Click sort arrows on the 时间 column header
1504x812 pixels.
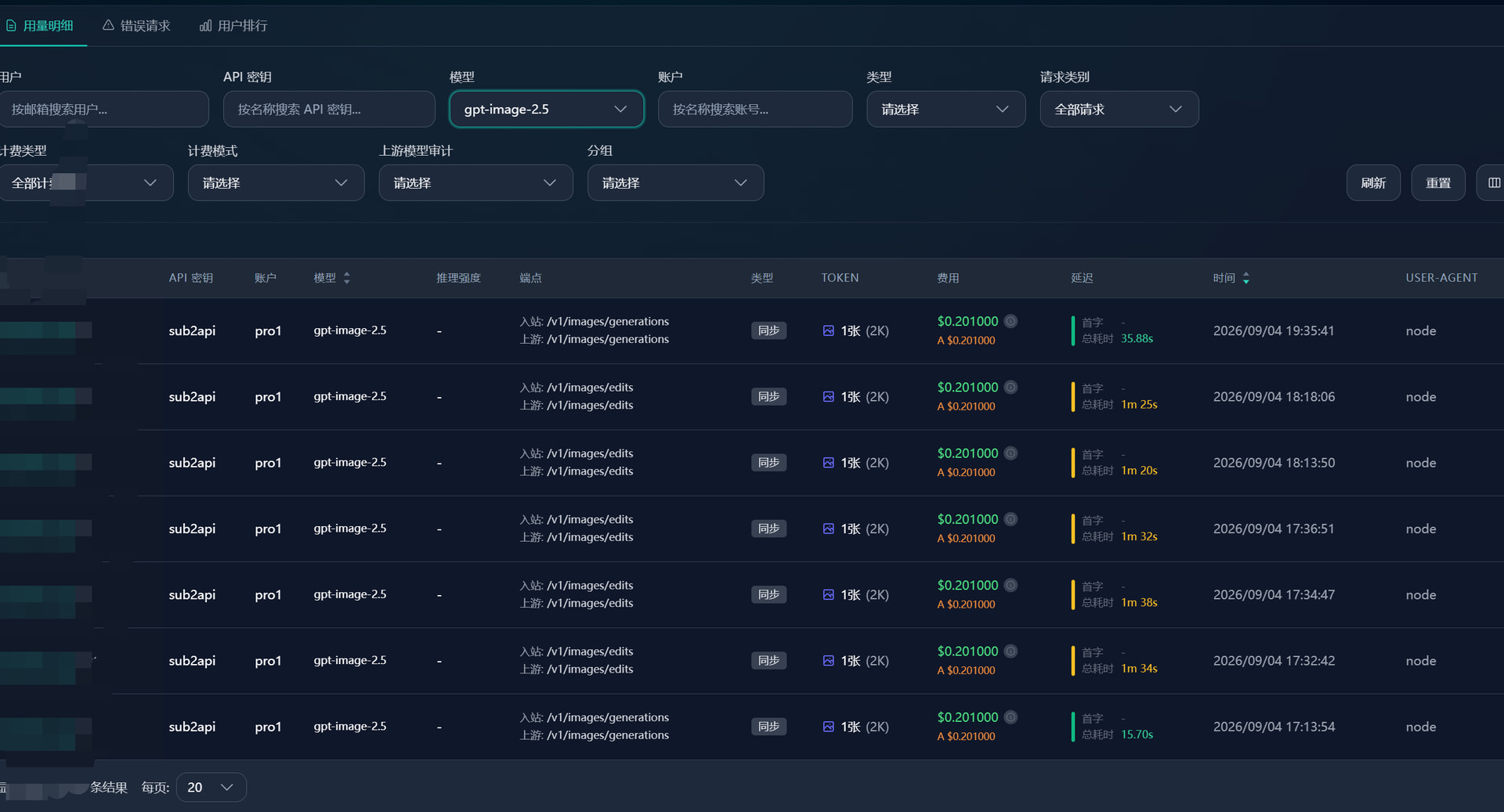1245,278
